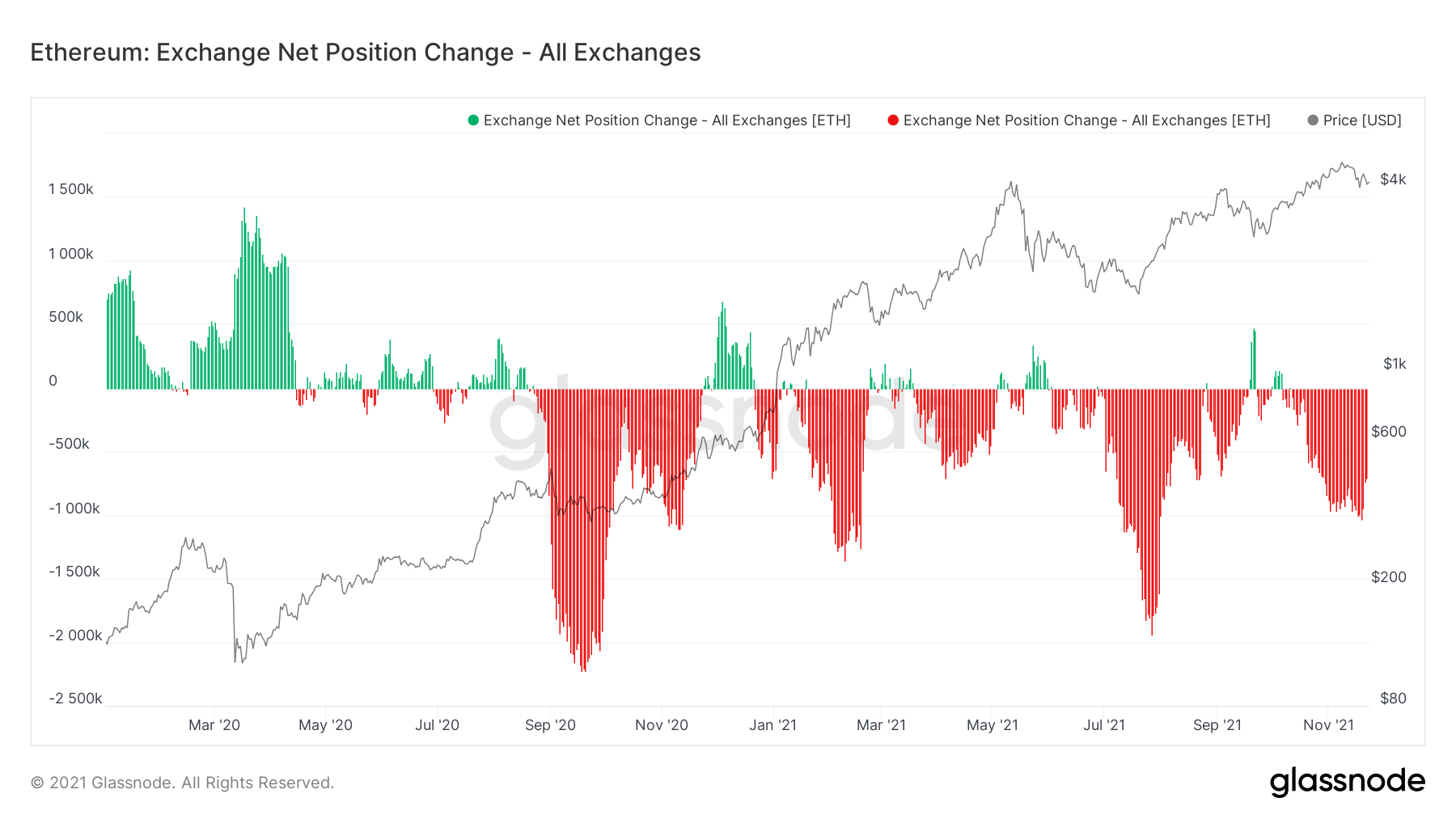Select the Sep '20 x-axis label
The width and height of the screenshot is (1456, 819).
(550, 725)
